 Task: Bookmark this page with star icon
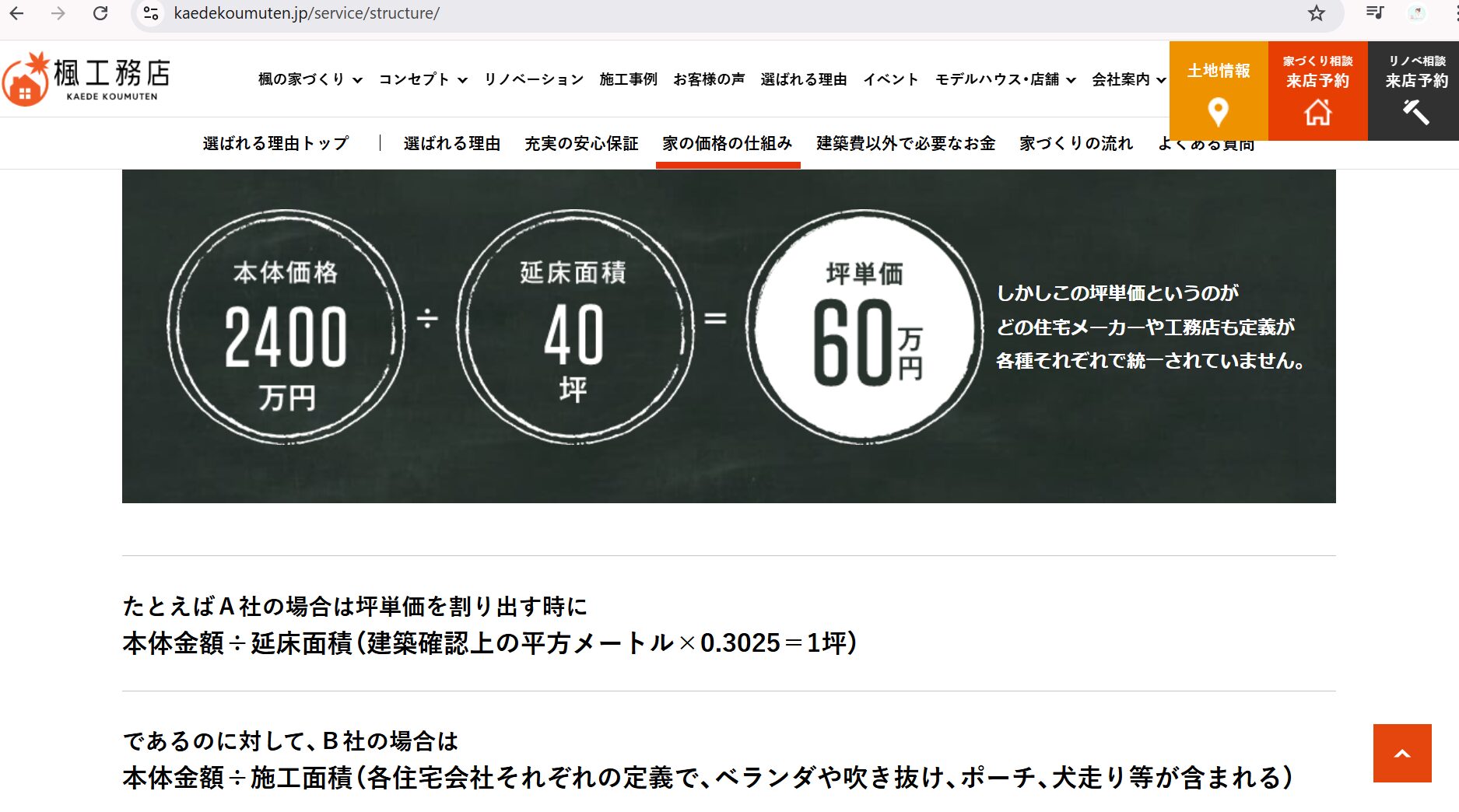click(x=1316, y=13)
